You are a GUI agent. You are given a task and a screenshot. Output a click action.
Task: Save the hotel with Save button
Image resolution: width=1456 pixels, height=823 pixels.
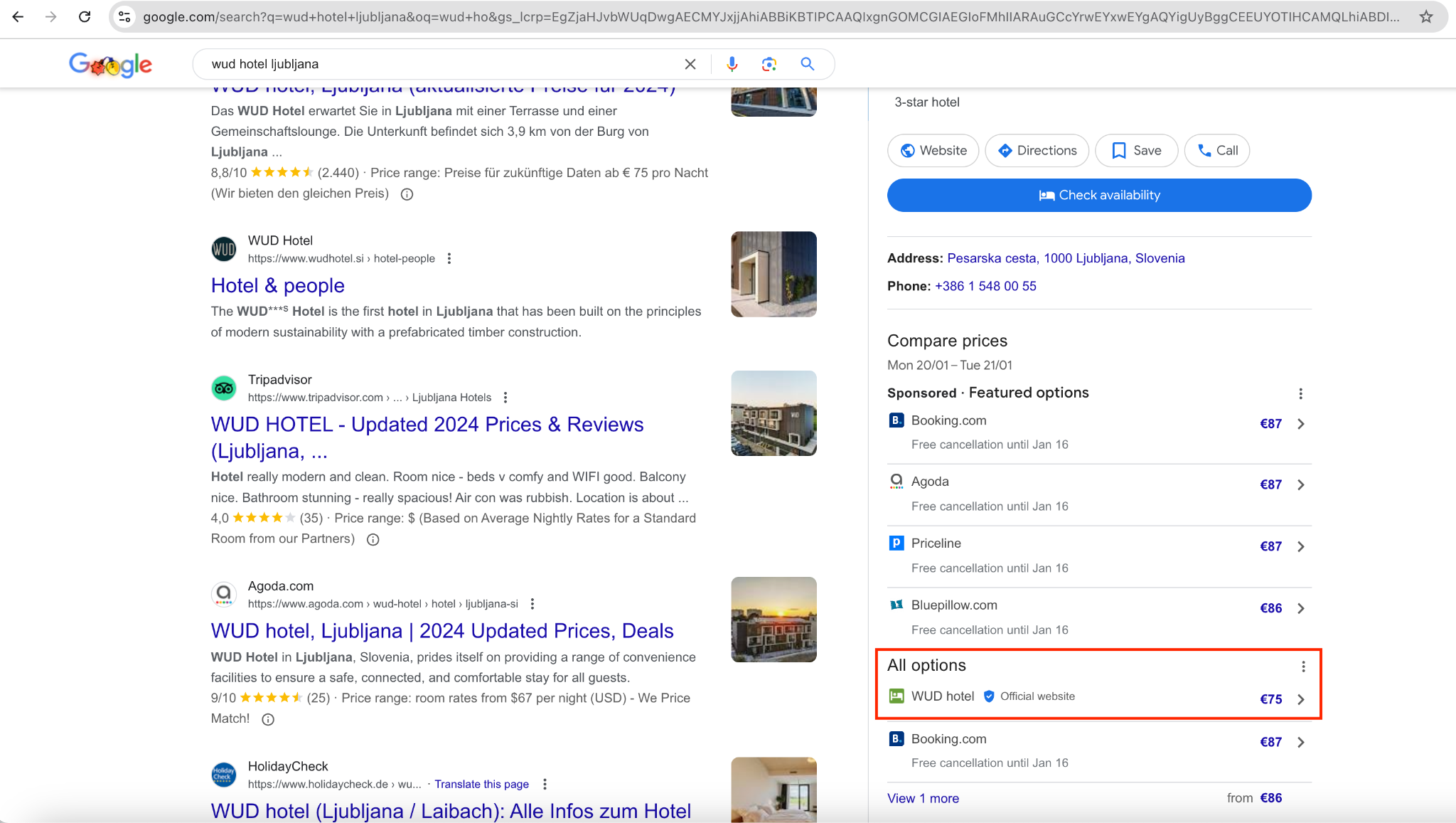click(1136, 151)
